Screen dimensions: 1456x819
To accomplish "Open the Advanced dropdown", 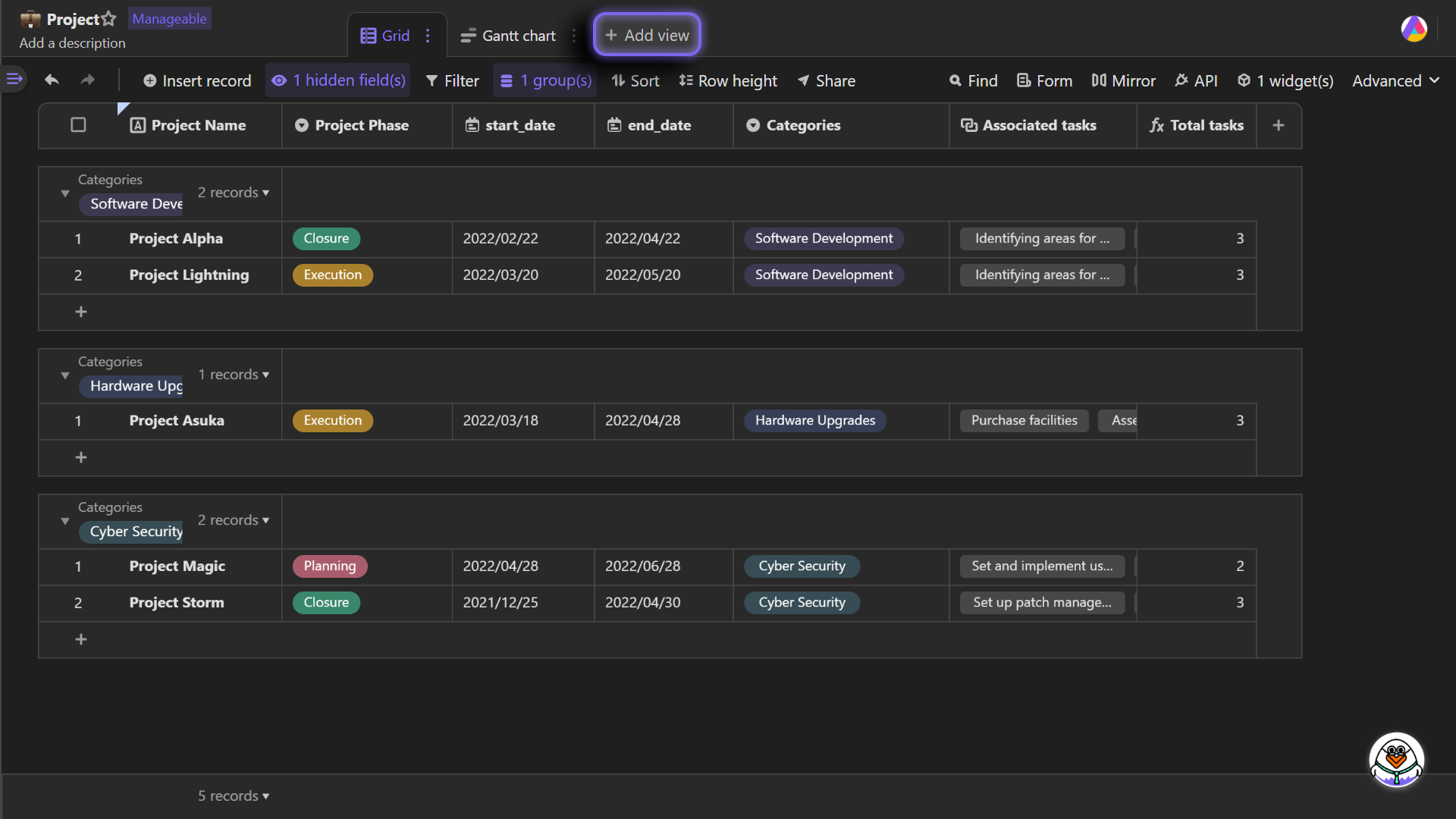I will 1395,80.
